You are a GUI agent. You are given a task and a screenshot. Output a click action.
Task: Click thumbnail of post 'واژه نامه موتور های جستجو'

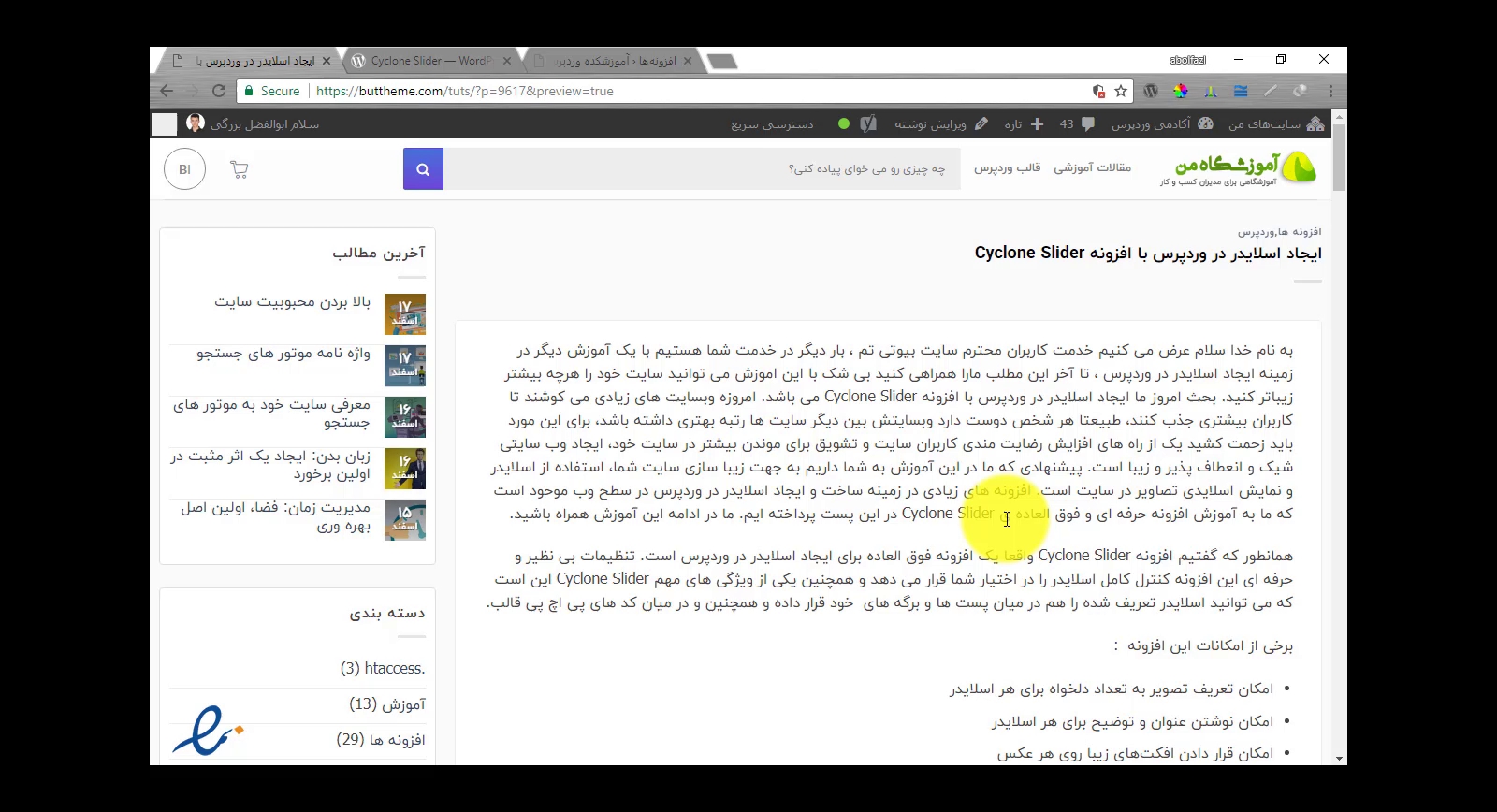tap(404, 366)
